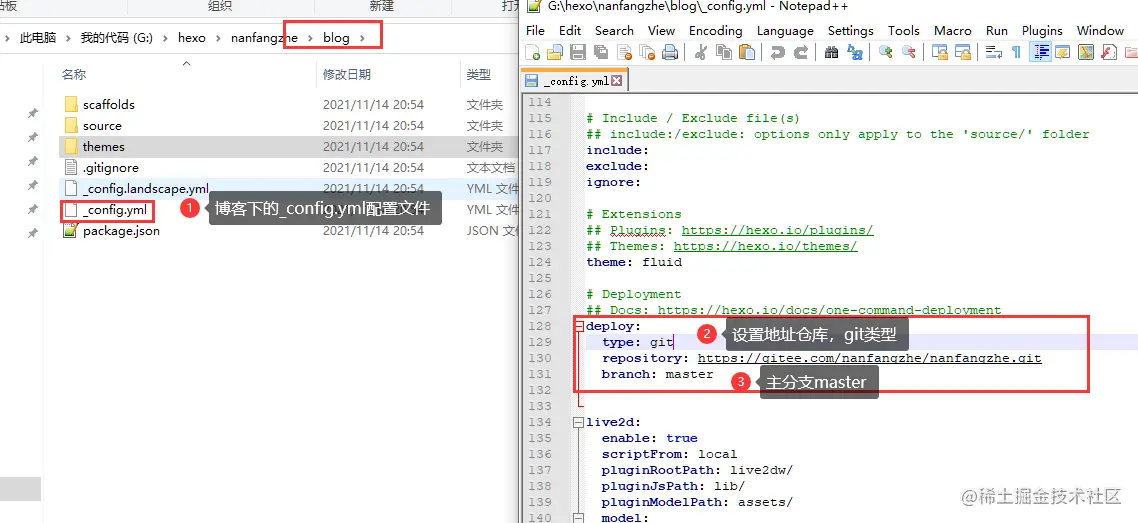This screenshot has height=523, width=1138.
Task: Click the Close All documents toolbar icon
Action: tap(646, 52)
